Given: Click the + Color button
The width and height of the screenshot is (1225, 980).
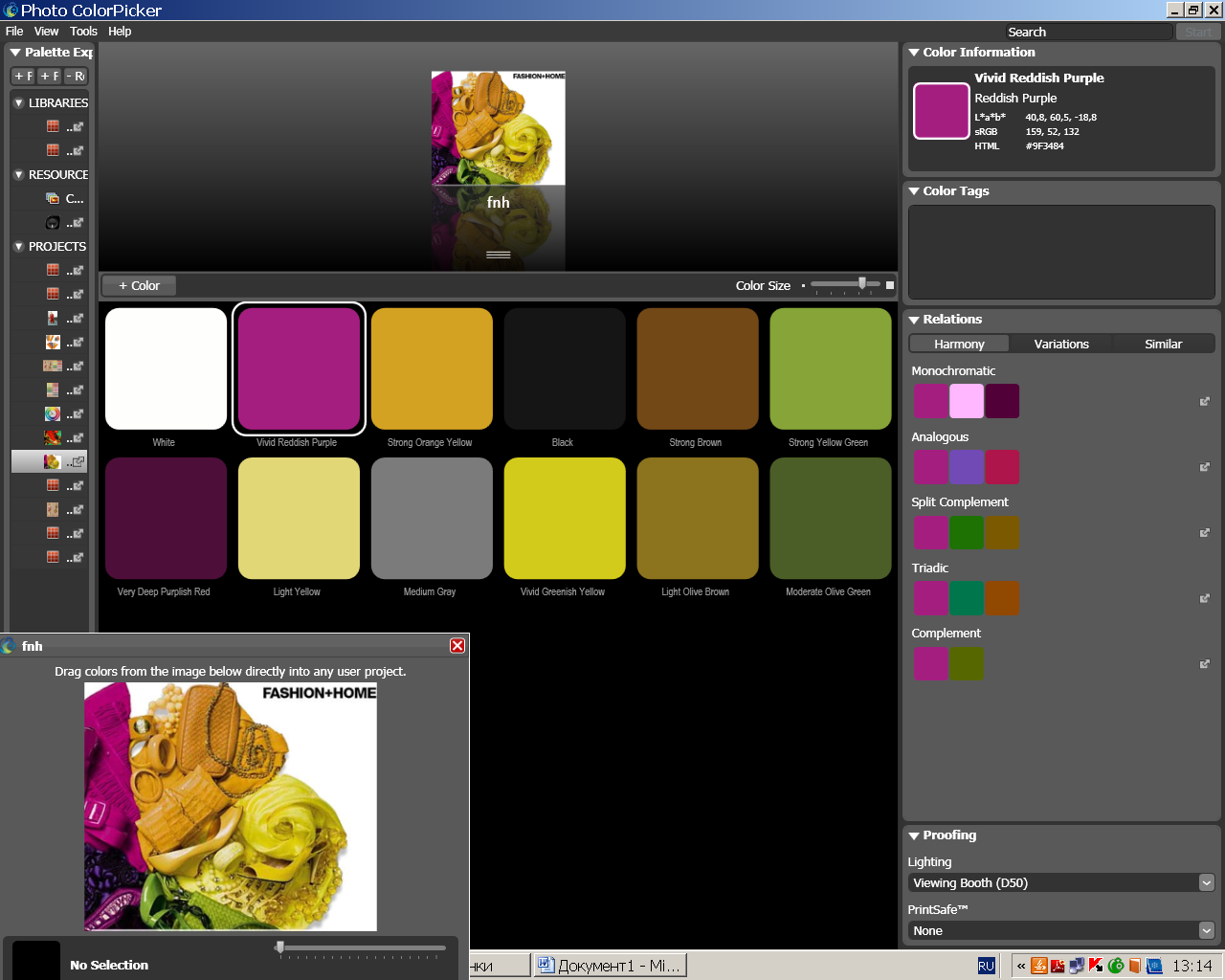Looking at the screenshot, I should [139, 285].
